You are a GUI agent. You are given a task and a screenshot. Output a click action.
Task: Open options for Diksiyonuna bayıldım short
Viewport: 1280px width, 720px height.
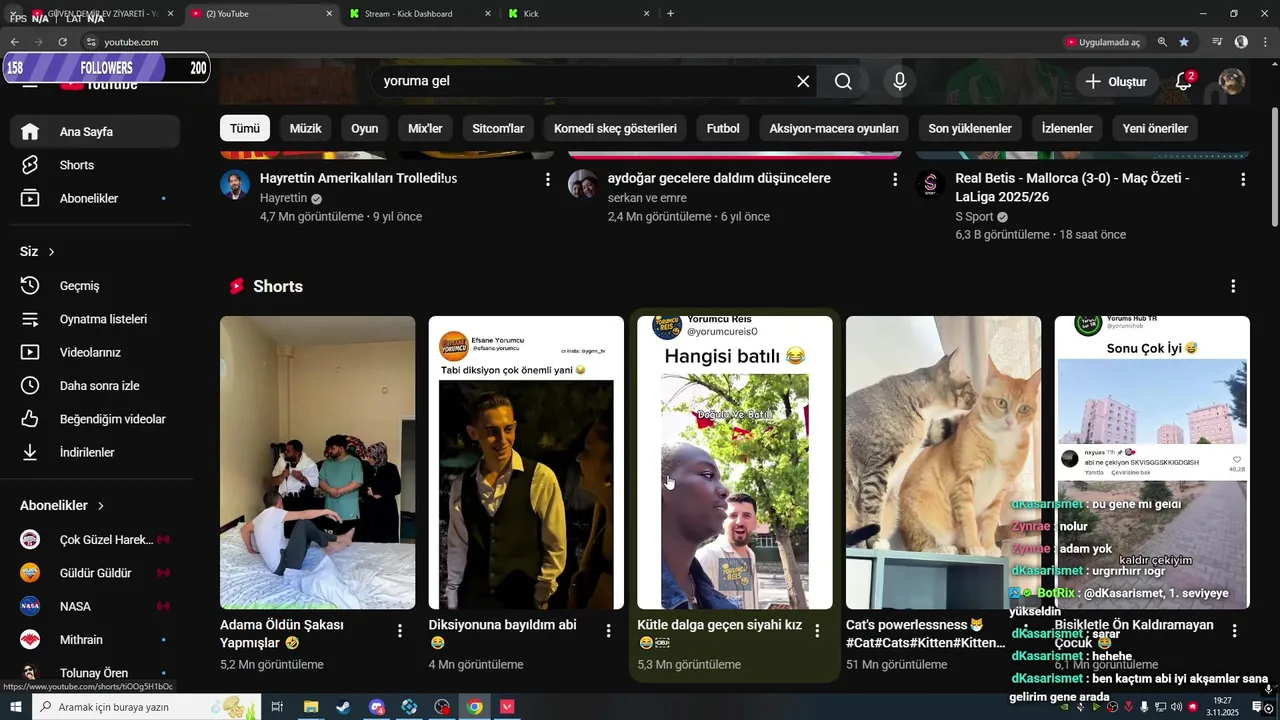click(x=608, y=631)
